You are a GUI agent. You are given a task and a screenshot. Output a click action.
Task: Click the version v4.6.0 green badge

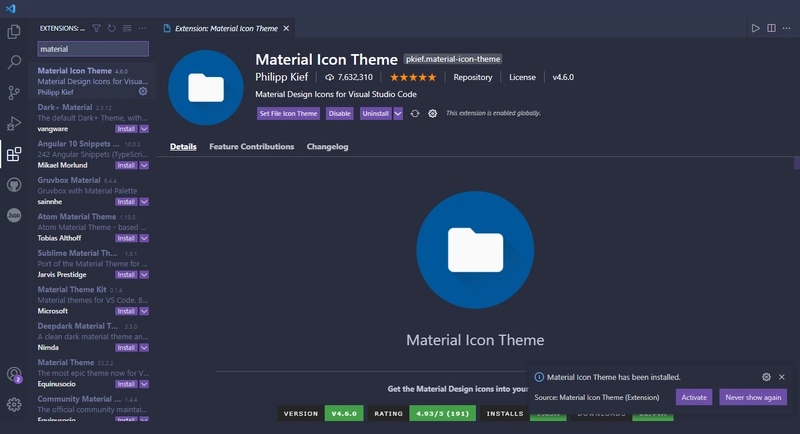[x=344, y=413]
